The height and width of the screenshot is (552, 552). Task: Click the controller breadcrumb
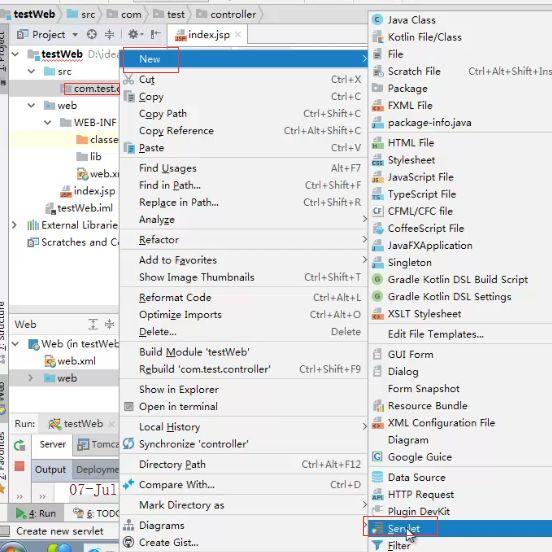pos(226,14)
